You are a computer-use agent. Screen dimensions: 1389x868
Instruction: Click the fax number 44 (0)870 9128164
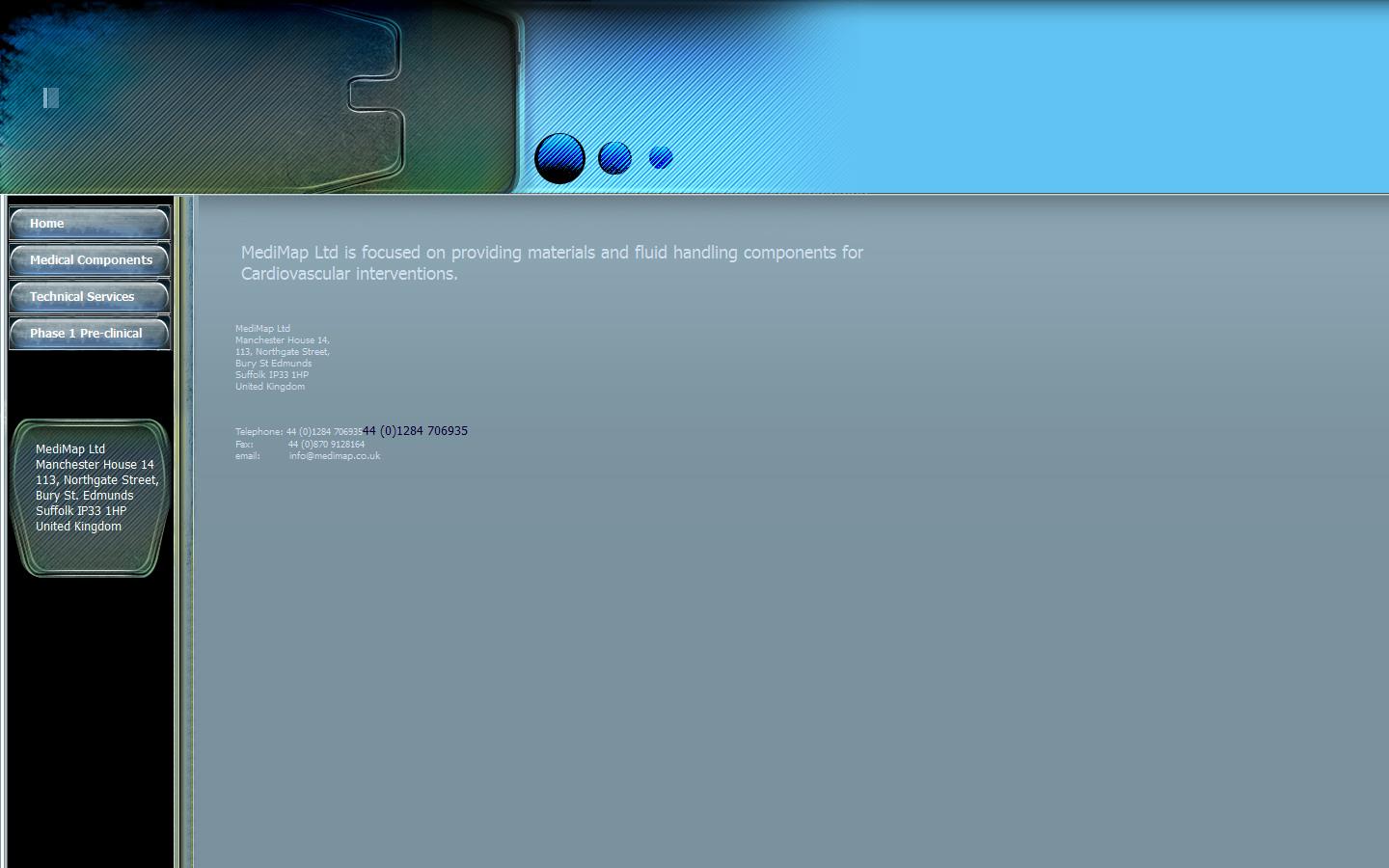click(326, 444)
